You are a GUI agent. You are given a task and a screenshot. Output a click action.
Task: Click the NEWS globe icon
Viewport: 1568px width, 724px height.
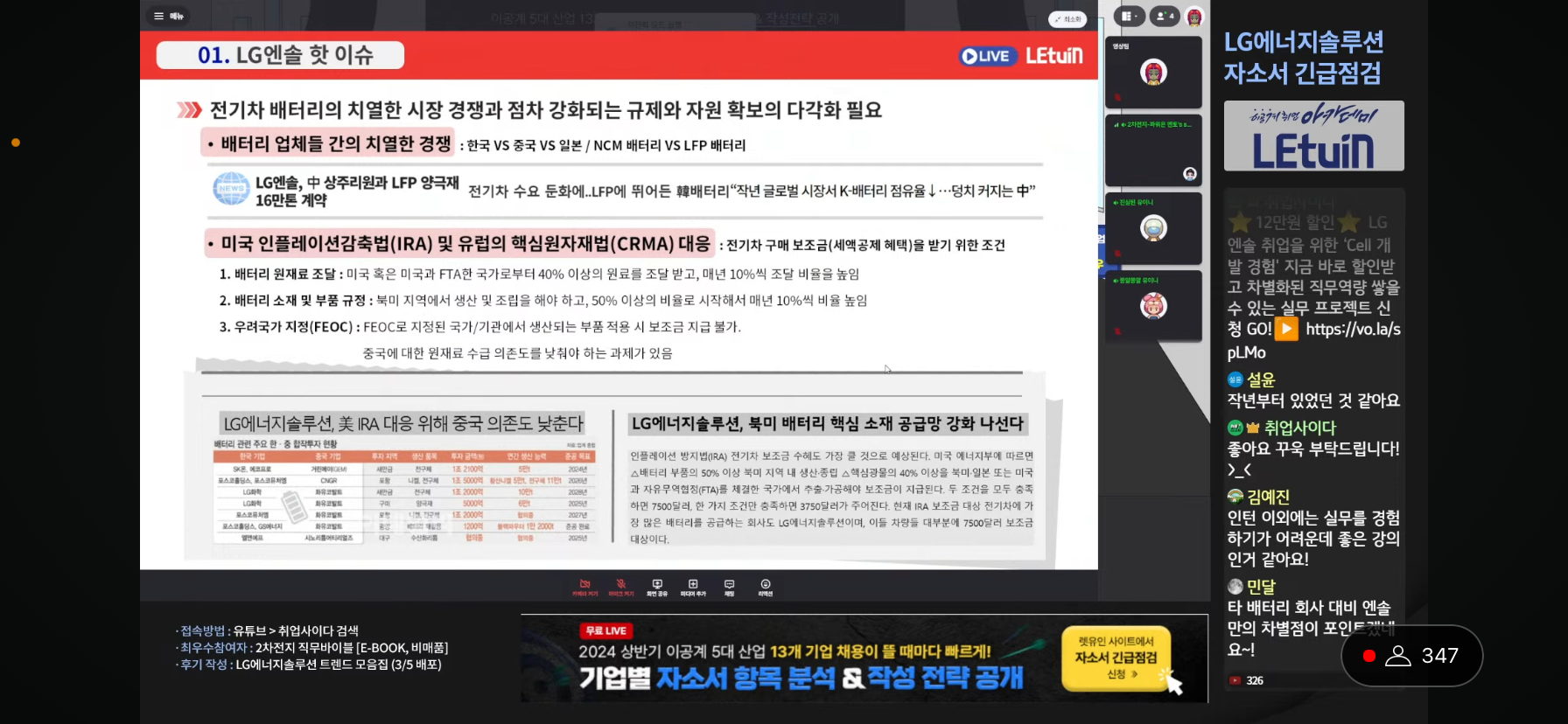point(231,189)
